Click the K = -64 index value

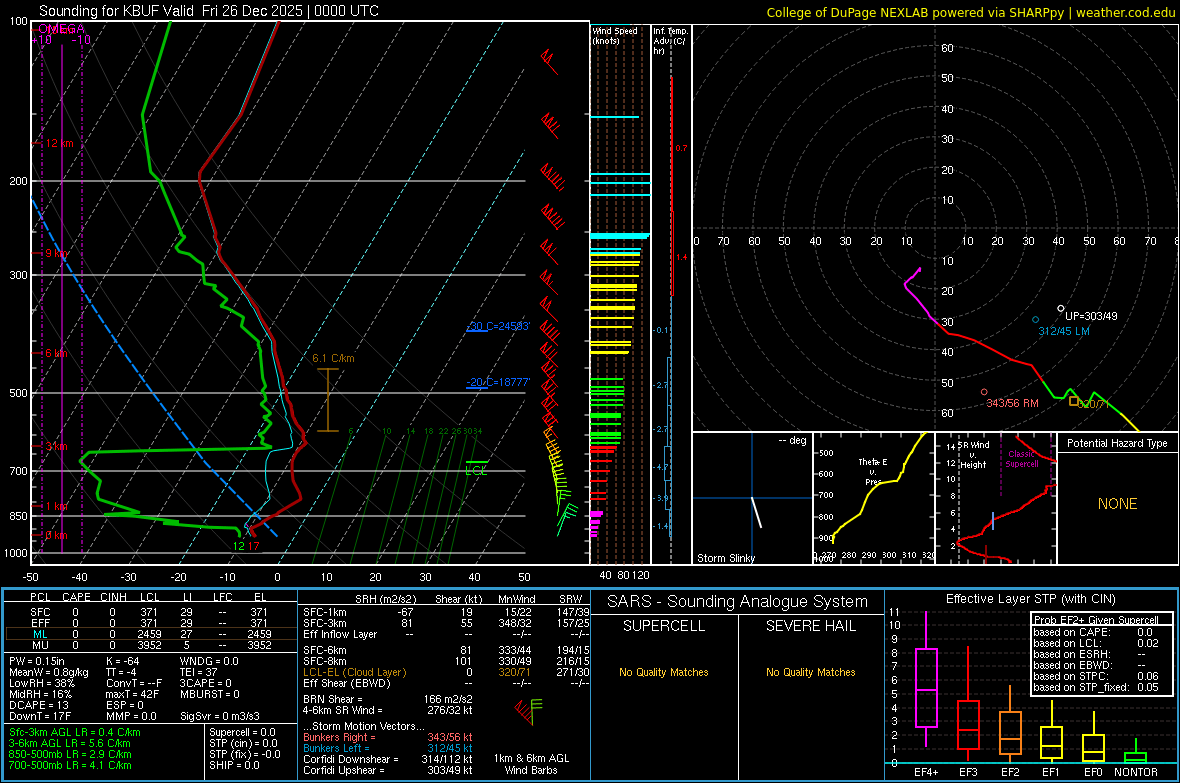(x=123, y=661)
